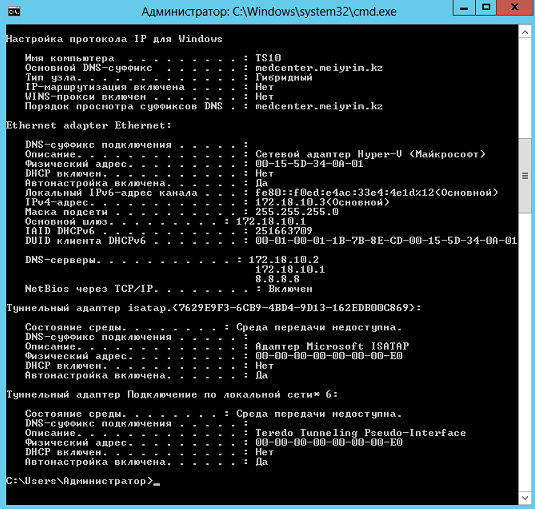Click the computer name value TS10
The height and width of the screenshot is (509, 535).
click(x=268, y=58)
